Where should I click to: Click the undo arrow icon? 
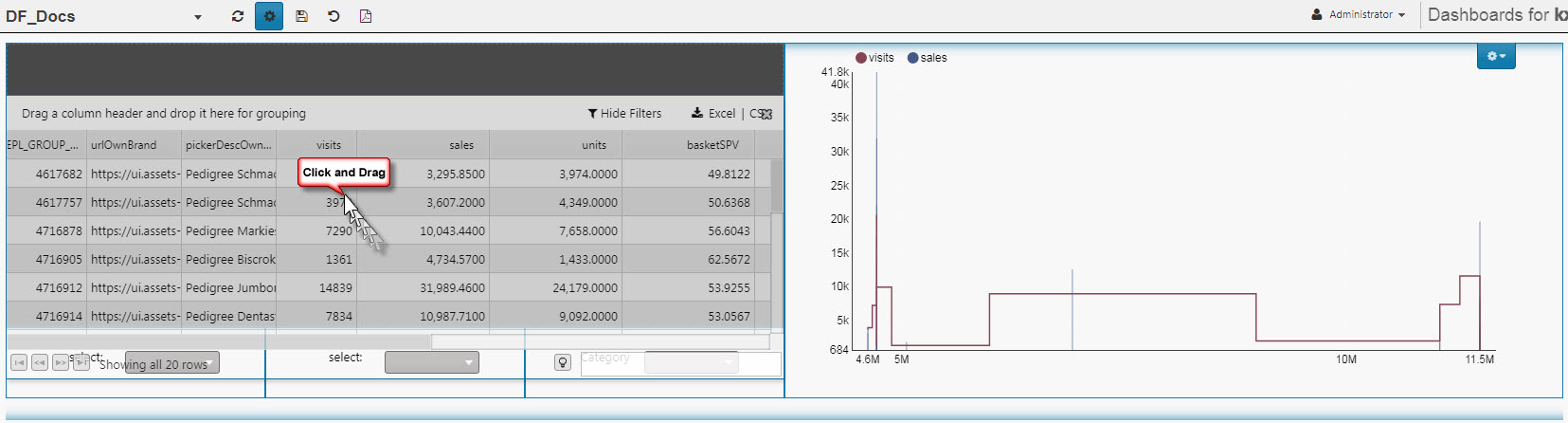point(333,16)
